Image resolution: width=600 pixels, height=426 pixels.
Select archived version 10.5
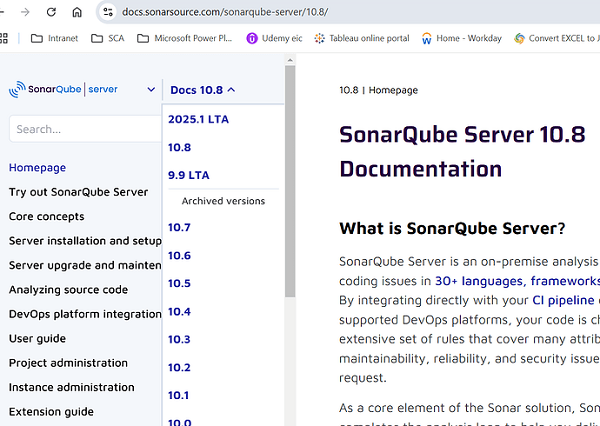pos(179,283)
